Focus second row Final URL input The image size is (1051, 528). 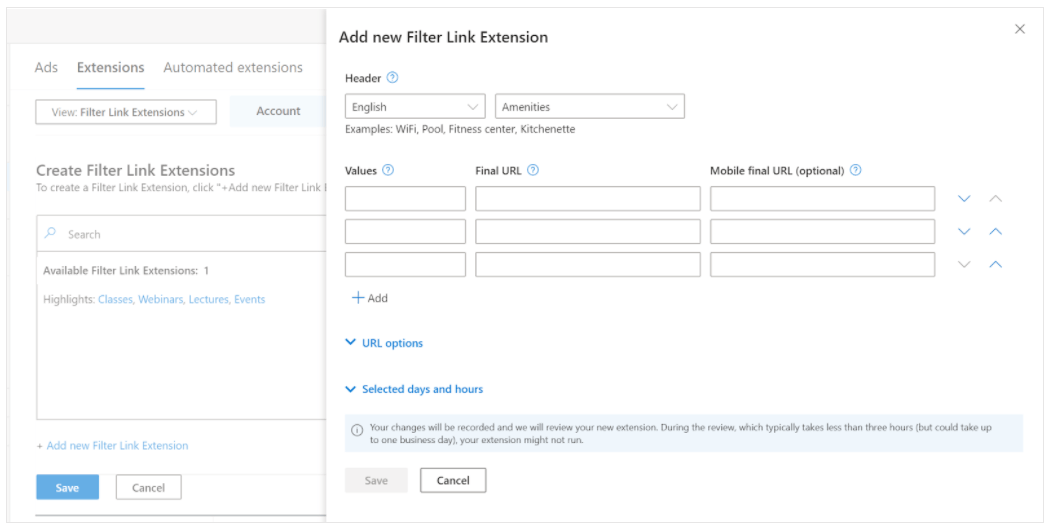click(588, 231)
